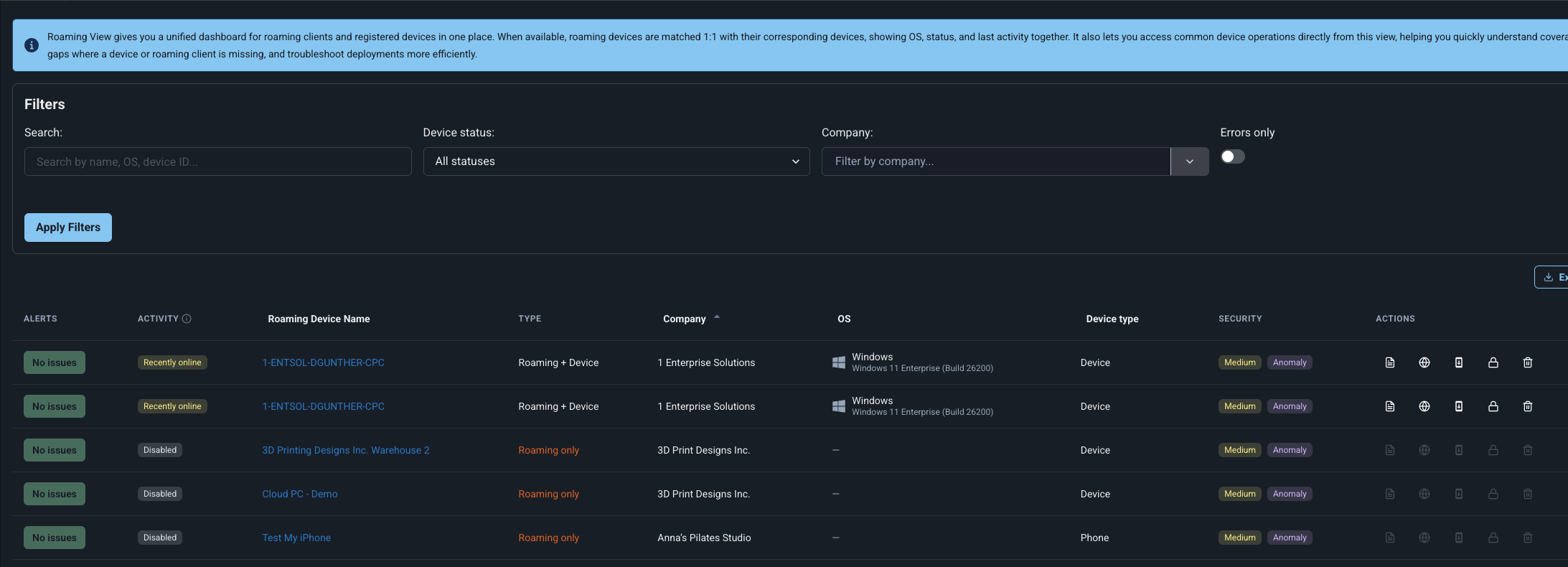Viewport: 1568px width, 567px height.
Task: Sort by Roaming Device Name header
Action: coord(319,319)
